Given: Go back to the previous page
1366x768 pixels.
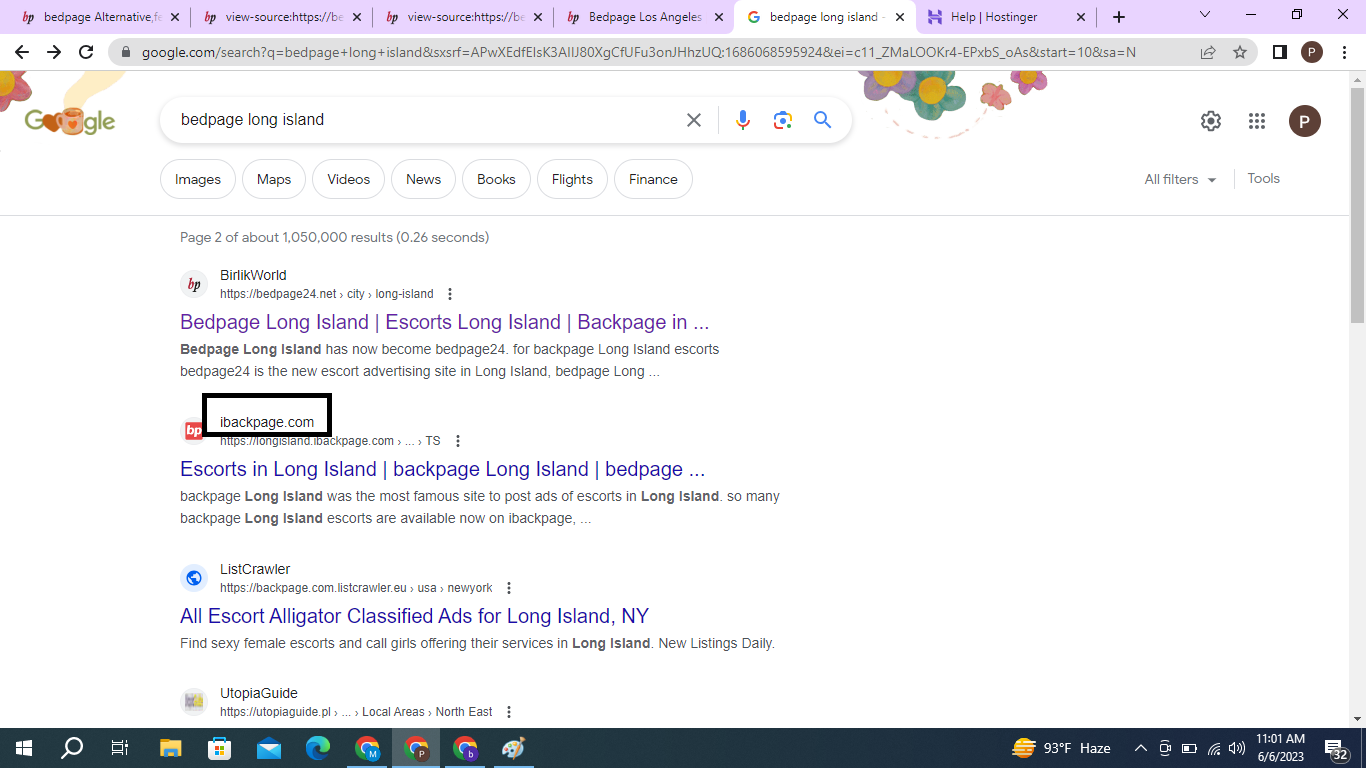Looking at the screenshot, I should point(22,52).
